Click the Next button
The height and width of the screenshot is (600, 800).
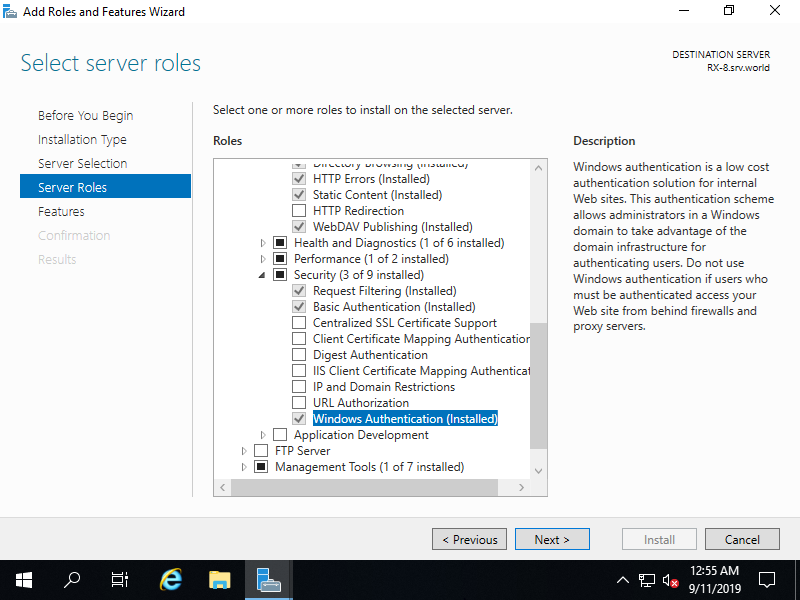point(552,539)
